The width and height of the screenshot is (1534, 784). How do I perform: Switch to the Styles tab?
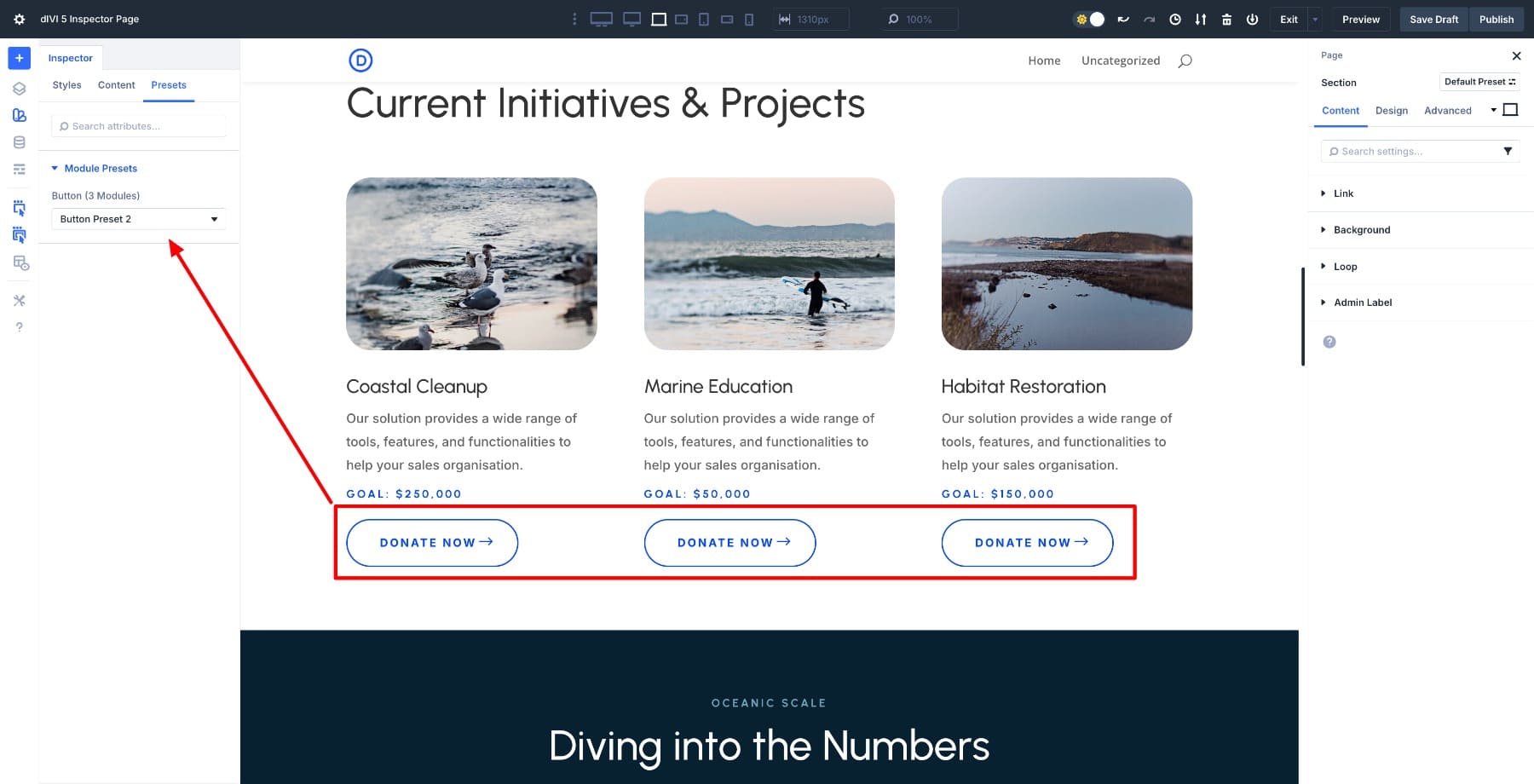pos(66,85)
